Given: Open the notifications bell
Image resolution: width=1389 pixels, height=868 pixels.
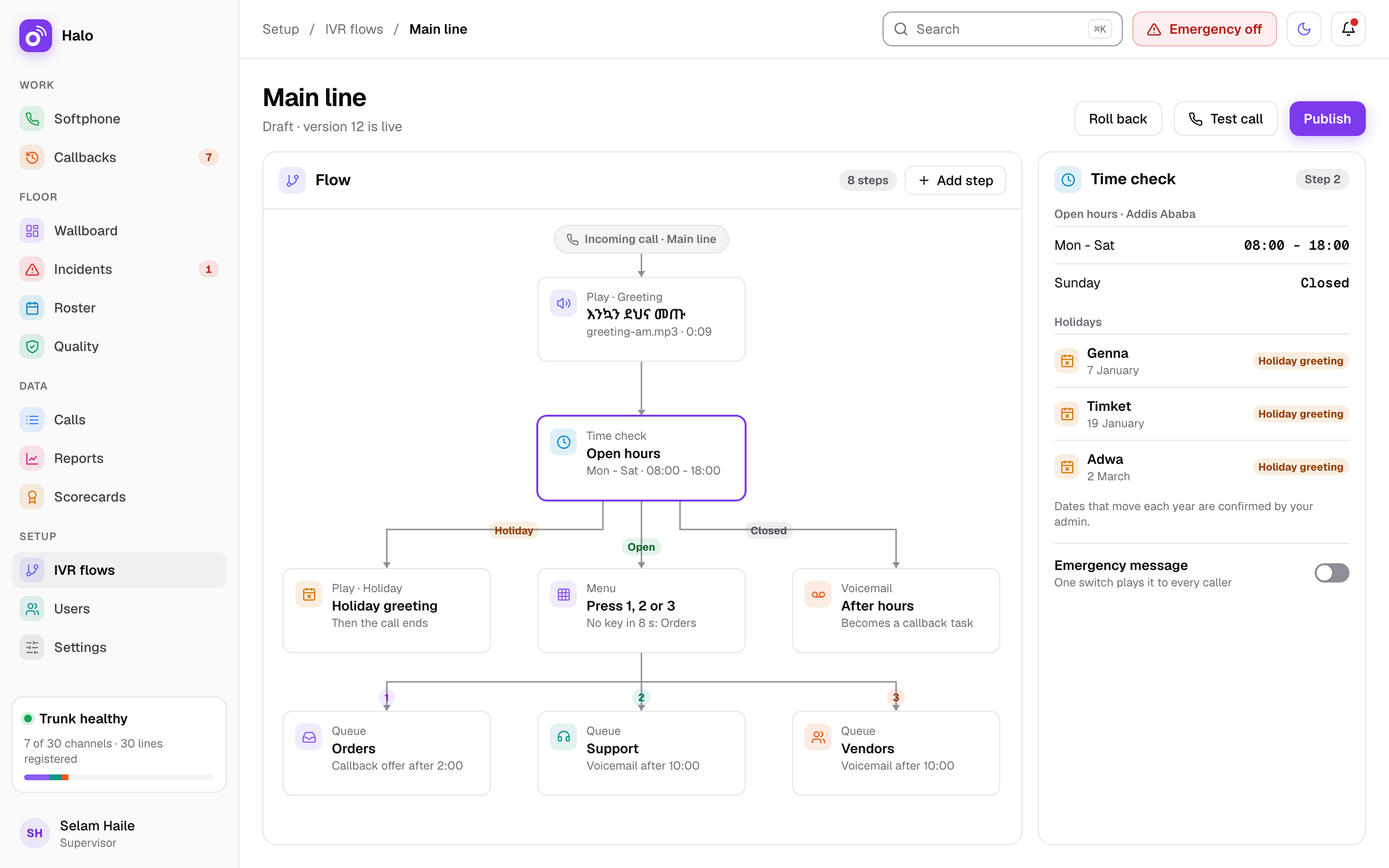Looking at the screenshot, I should pos(1348,29).
